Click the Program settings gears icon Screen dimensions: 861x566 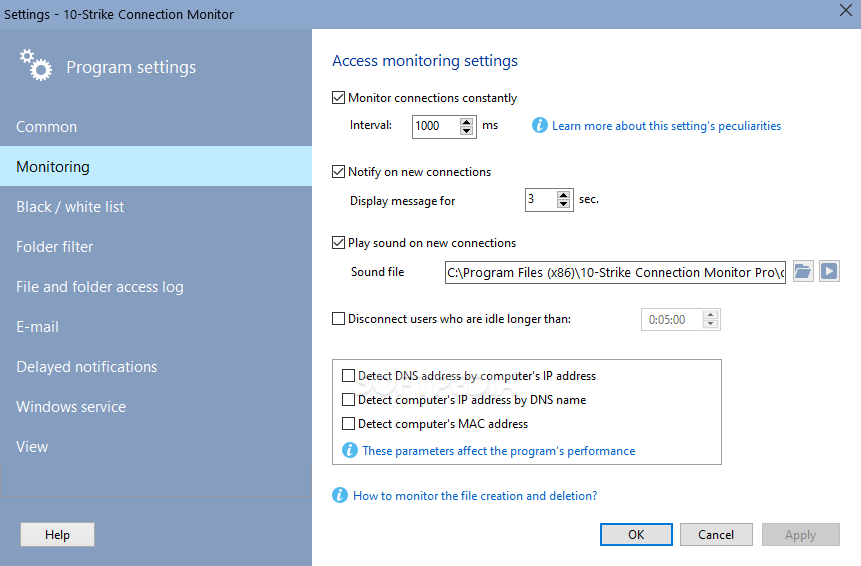click(36, 65)
